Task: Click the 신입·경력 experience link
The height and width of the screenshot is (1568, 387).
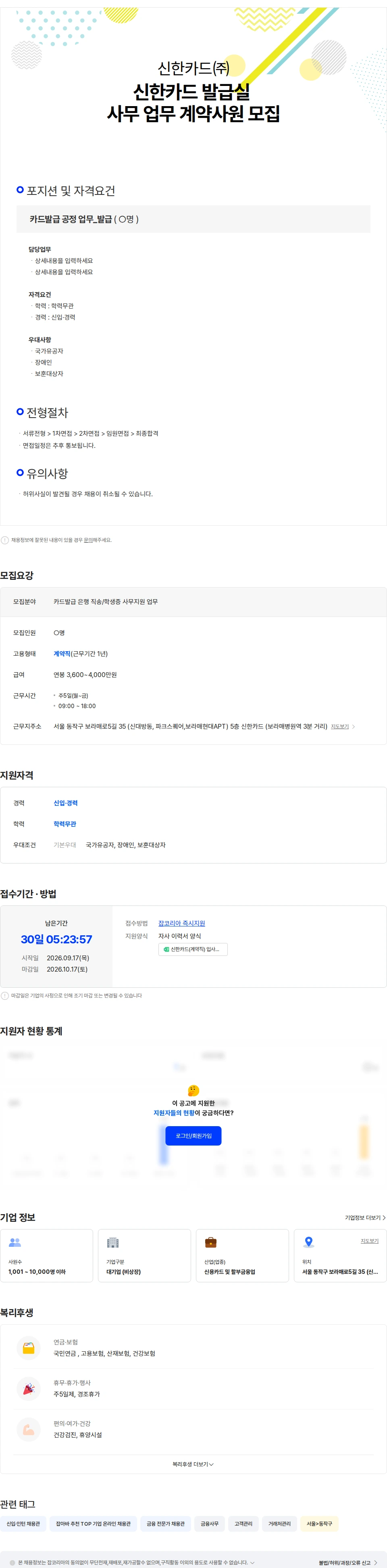Action: pyautogui.click(x=66, y=803)
